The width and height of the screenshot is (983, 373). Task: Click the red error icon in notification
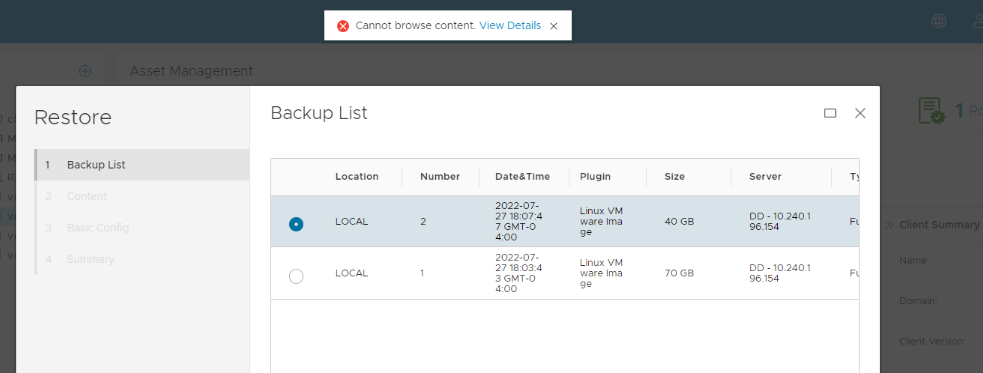click(343, 26)
